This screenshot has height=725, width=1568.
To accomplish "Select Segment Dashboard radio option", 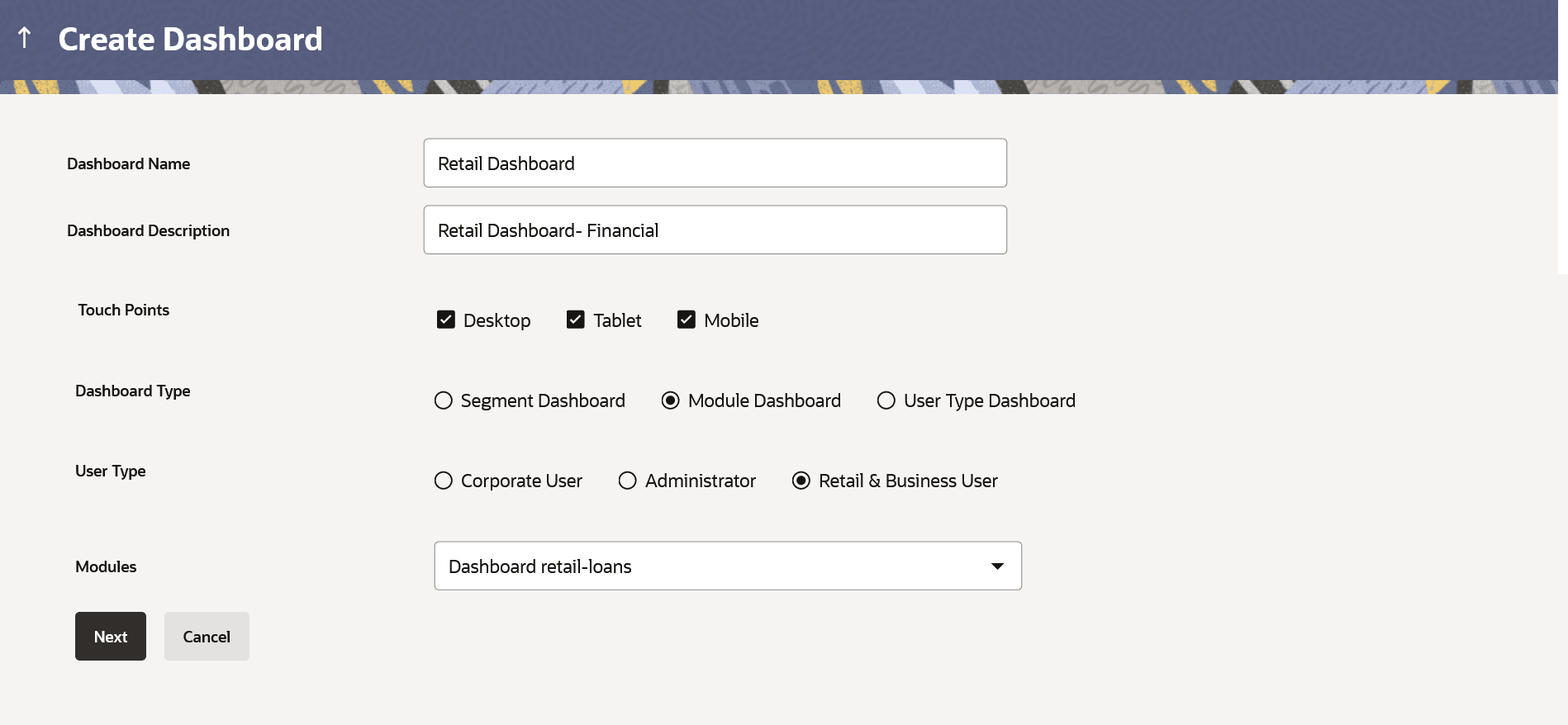I will 444,400.
